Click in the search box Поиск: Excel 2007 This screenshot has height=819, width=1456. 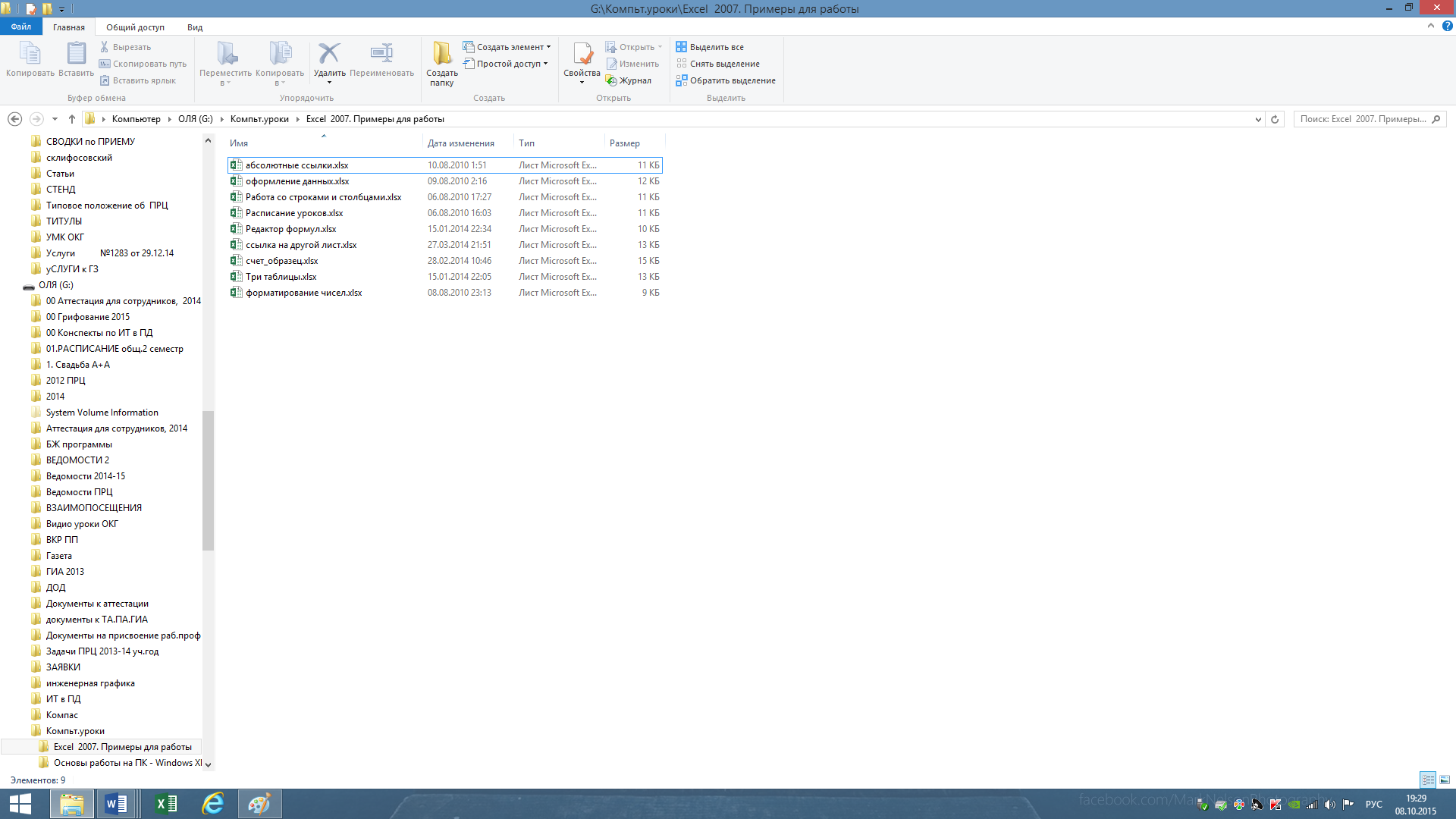1363,119
